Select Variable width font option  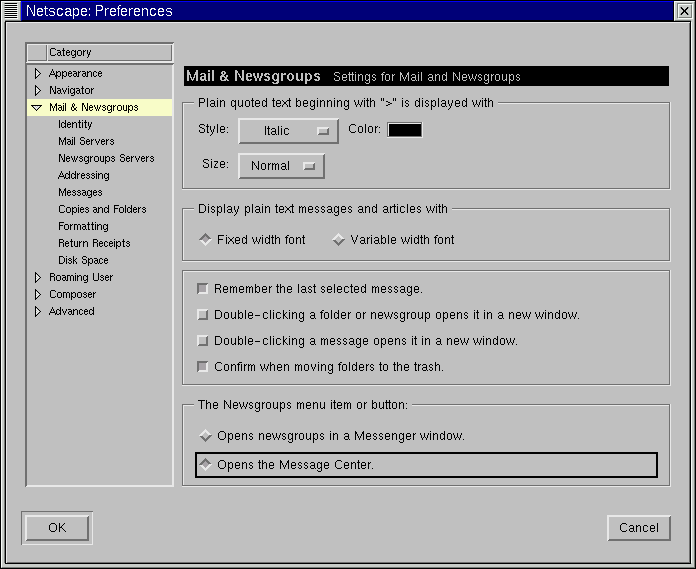pos(338,240)
